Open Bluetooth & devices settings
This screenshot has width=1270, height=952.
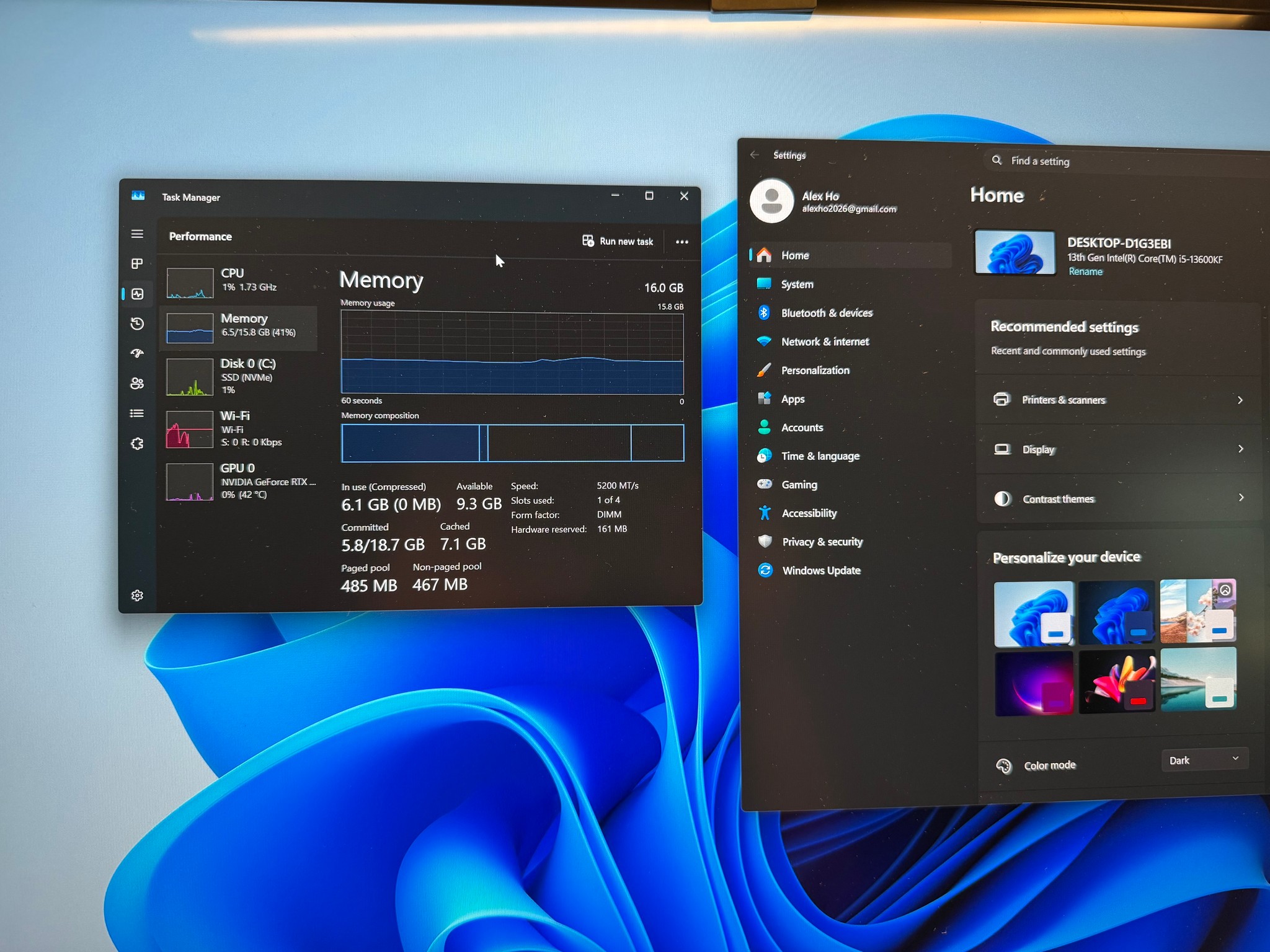pos(850,313)
